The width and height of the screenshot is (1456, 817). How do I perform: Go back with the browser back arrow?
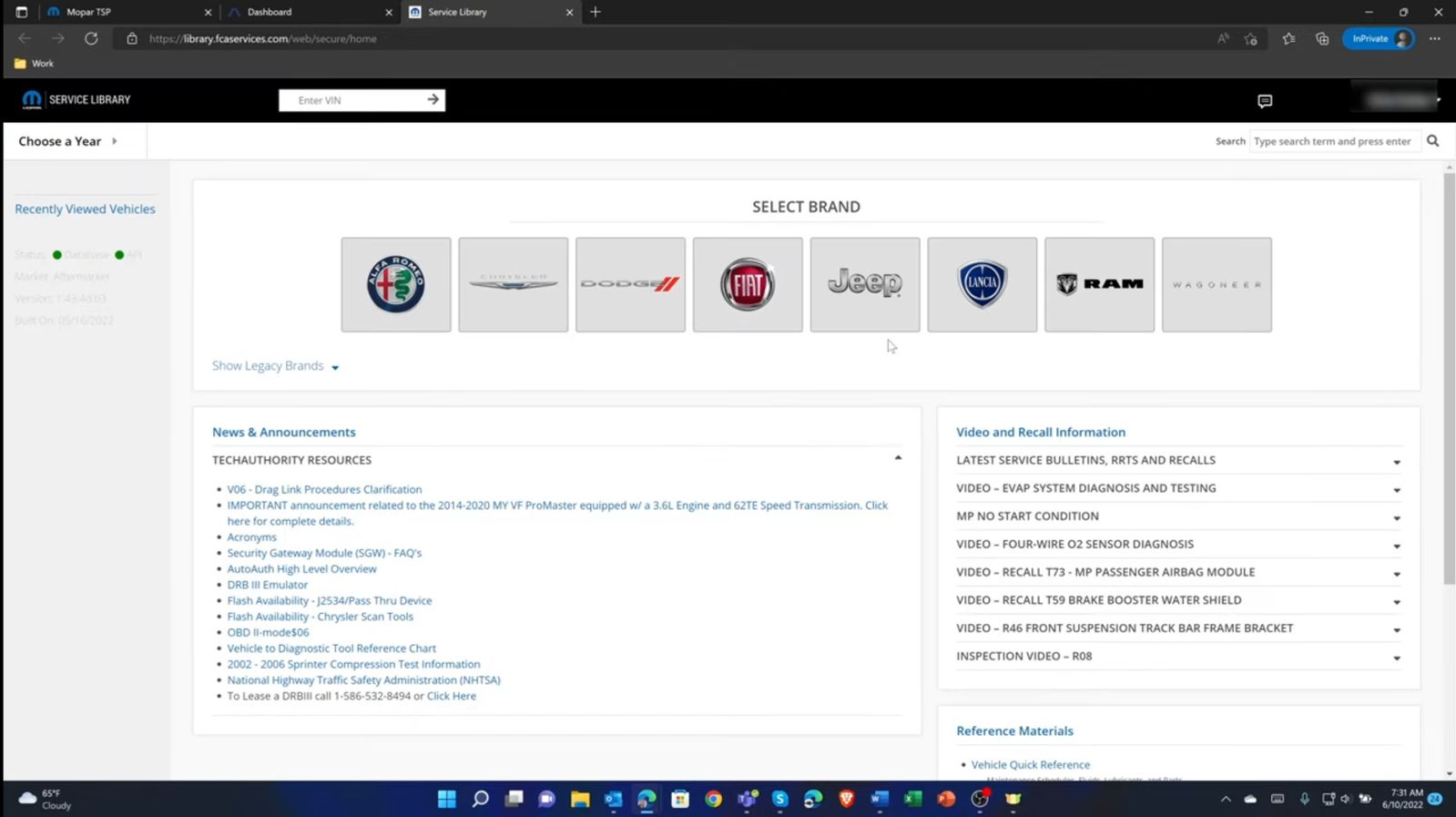point(25,38)
